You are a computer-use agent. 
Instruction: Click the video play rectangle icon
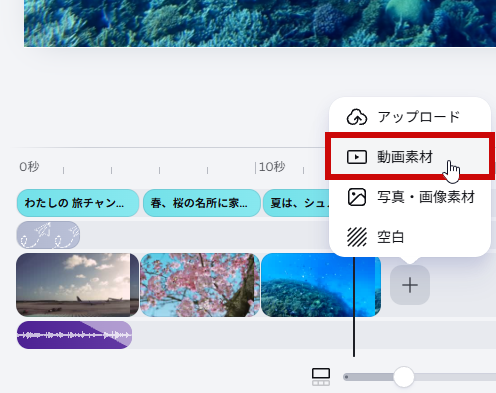click(x=357, y=157)
